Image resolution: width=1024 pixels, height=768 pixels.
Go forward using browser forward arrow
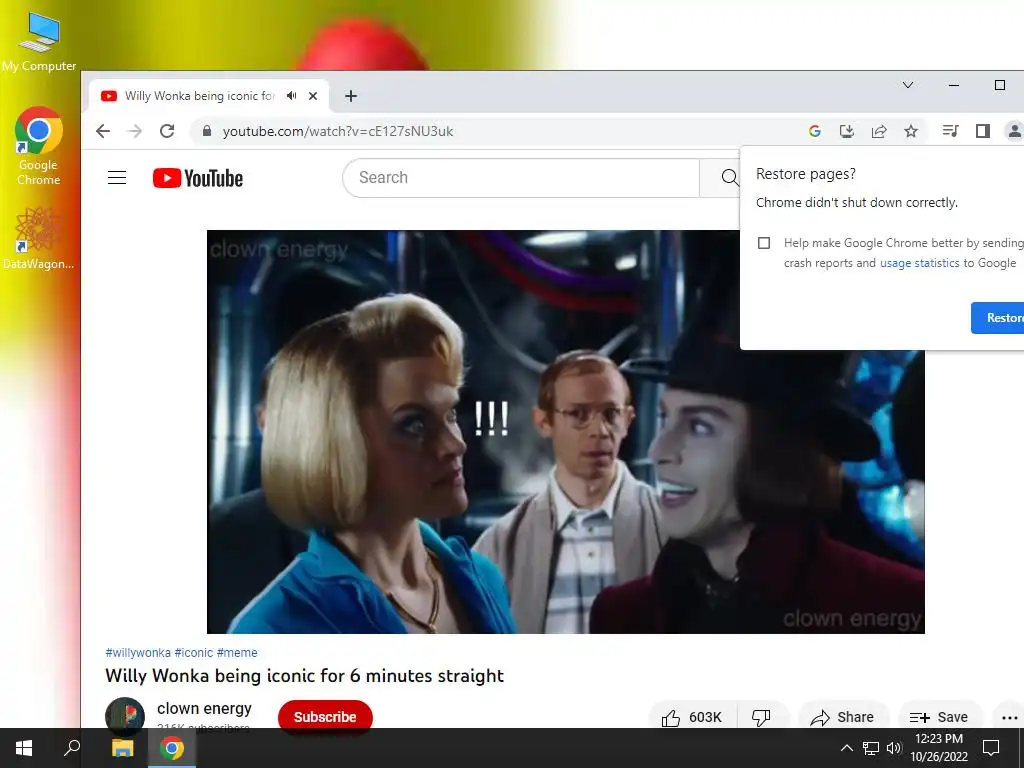tap(135, 131)
